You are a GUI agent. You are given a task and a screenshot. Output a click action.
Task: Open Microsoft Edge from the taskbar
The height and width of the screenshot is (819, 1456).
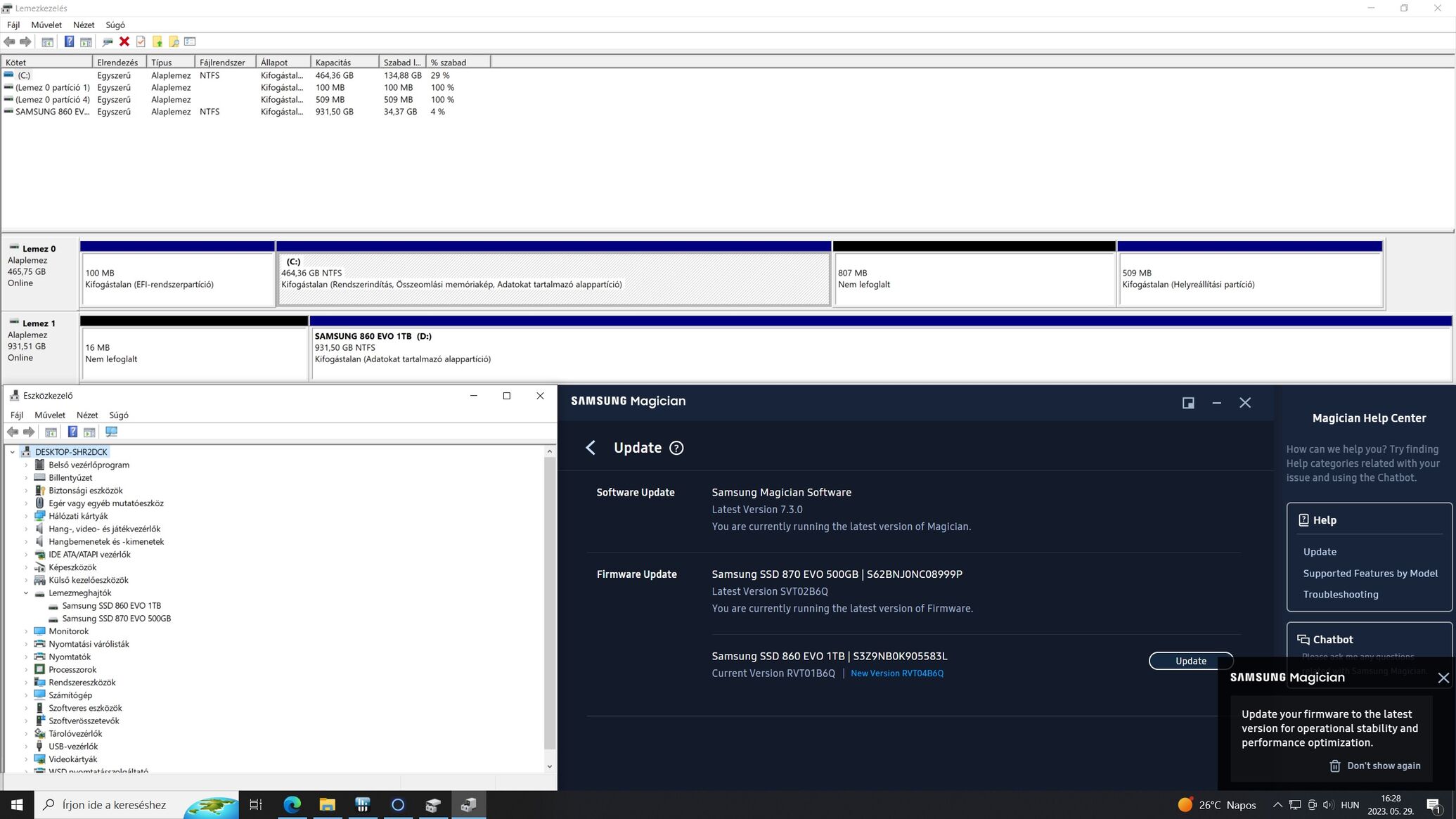(x=292, y=805)
